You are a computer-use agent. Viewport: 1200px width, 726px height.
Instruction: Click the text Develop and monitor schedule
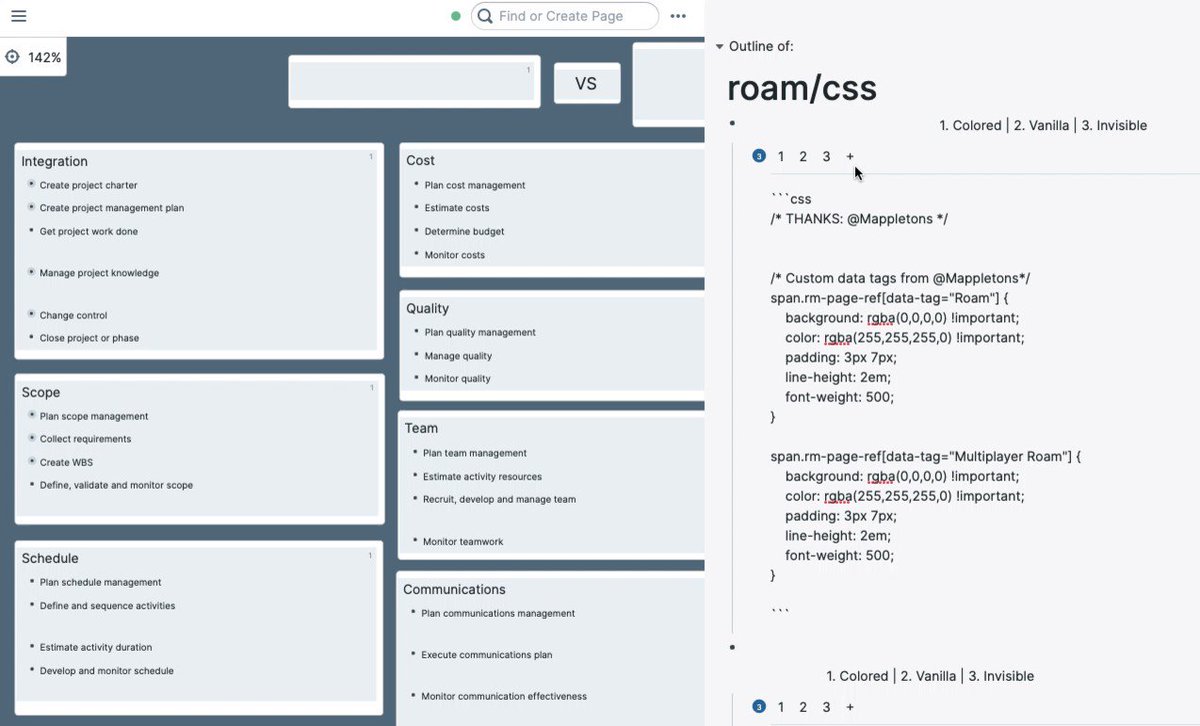(x=107, y=671)
